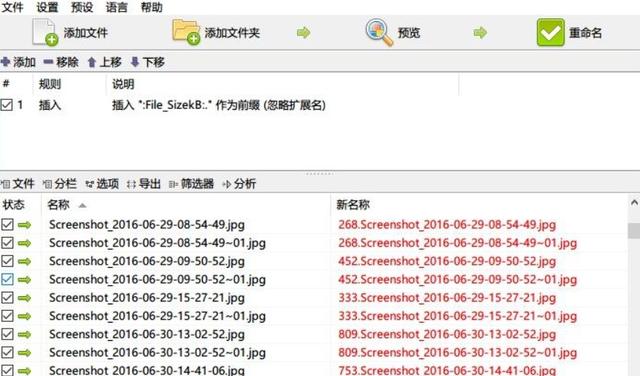Viewport: 640px width, 376px height.
Task: Click green arrow beside Screenshot_2016-06-29-15-27-21.jpg
Action: point(24,298)
